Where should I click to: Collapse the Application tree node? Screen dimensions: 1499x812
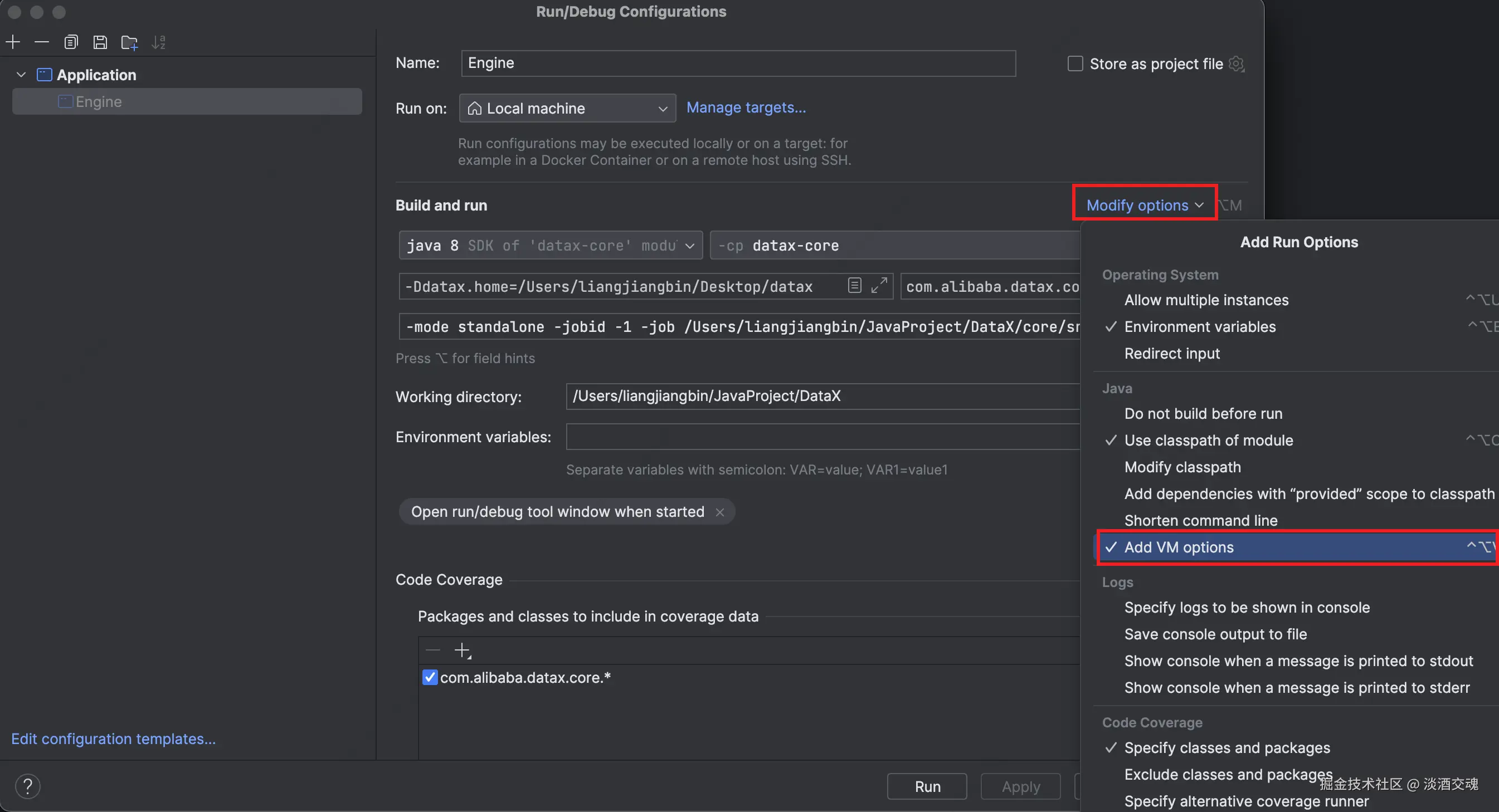pyautogui.click(x=21, y=75)
